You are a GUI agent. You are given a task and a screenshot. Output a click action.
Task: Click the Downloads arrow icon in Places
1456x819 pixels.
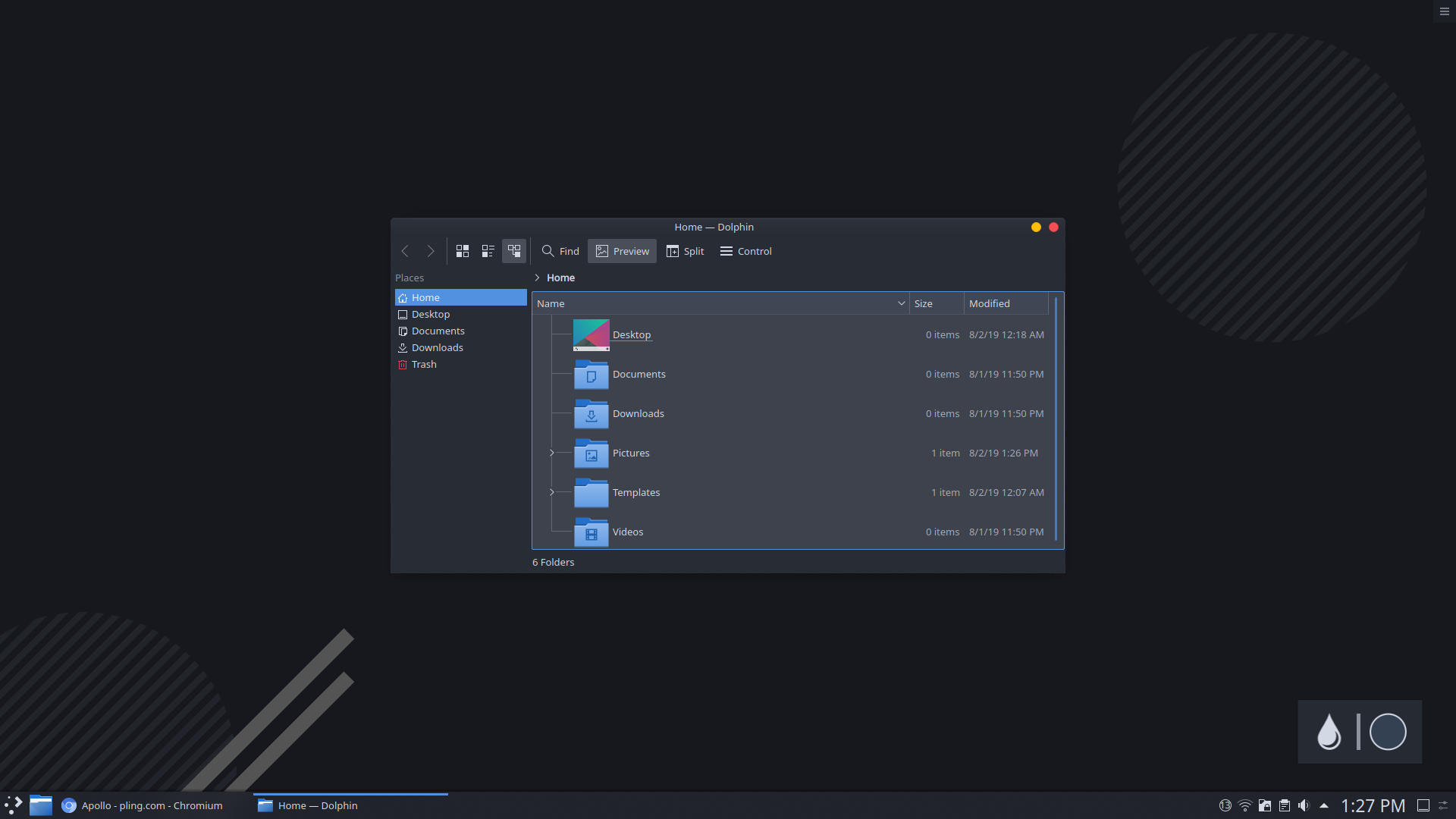pyautogui.click(x=403, y=348)
